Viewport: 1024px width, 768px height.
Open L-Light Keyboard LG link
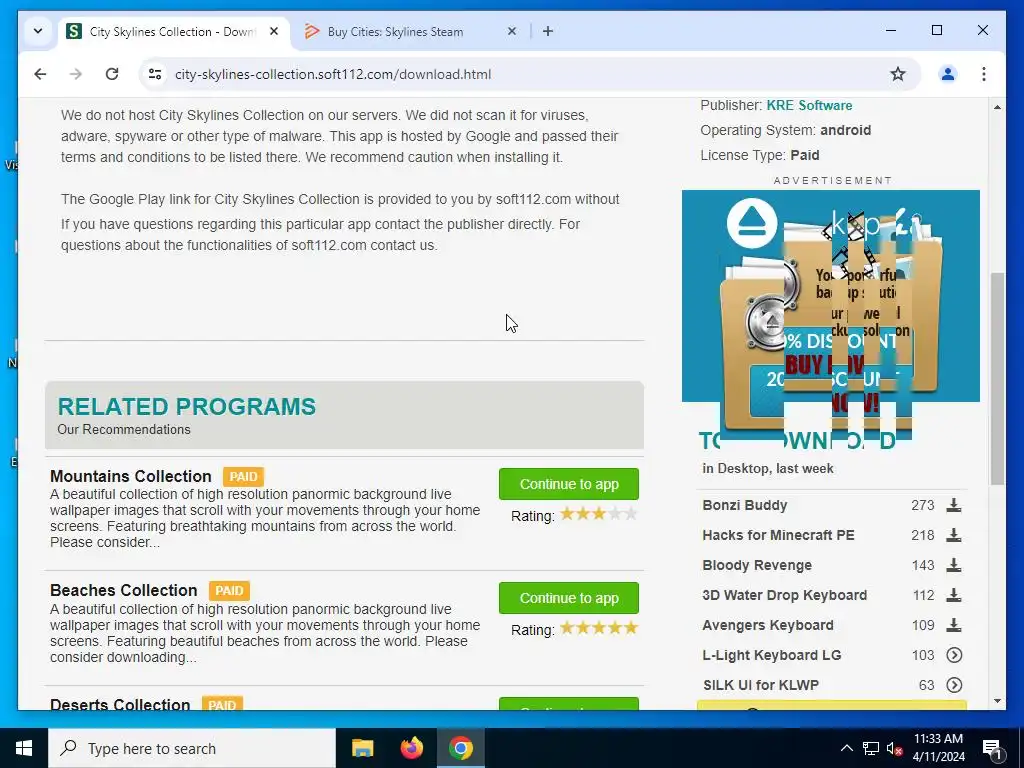(772, 656)
